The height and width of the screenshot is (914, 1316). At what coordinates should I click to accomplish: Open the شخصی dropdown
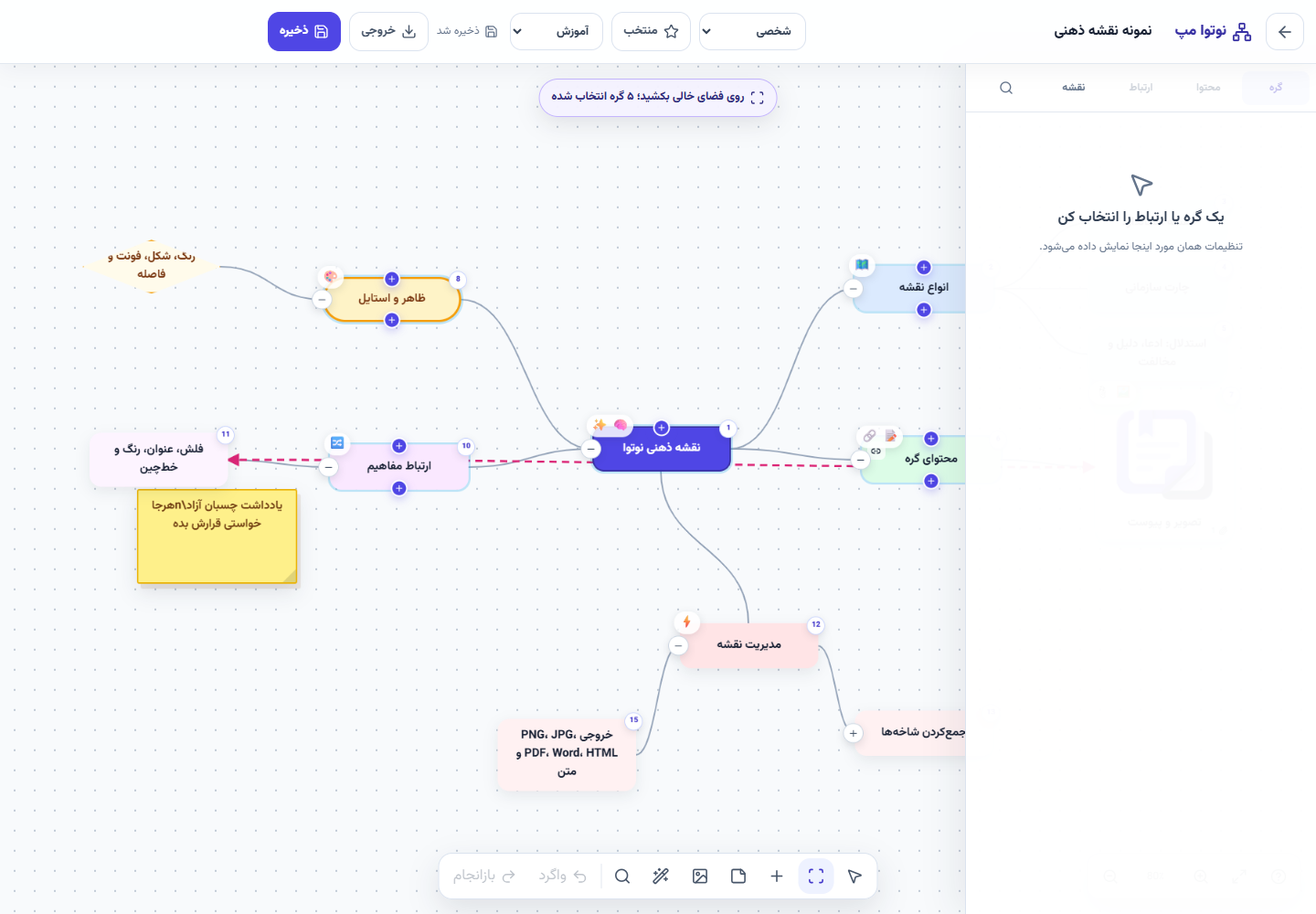click(x=752, y=31)
